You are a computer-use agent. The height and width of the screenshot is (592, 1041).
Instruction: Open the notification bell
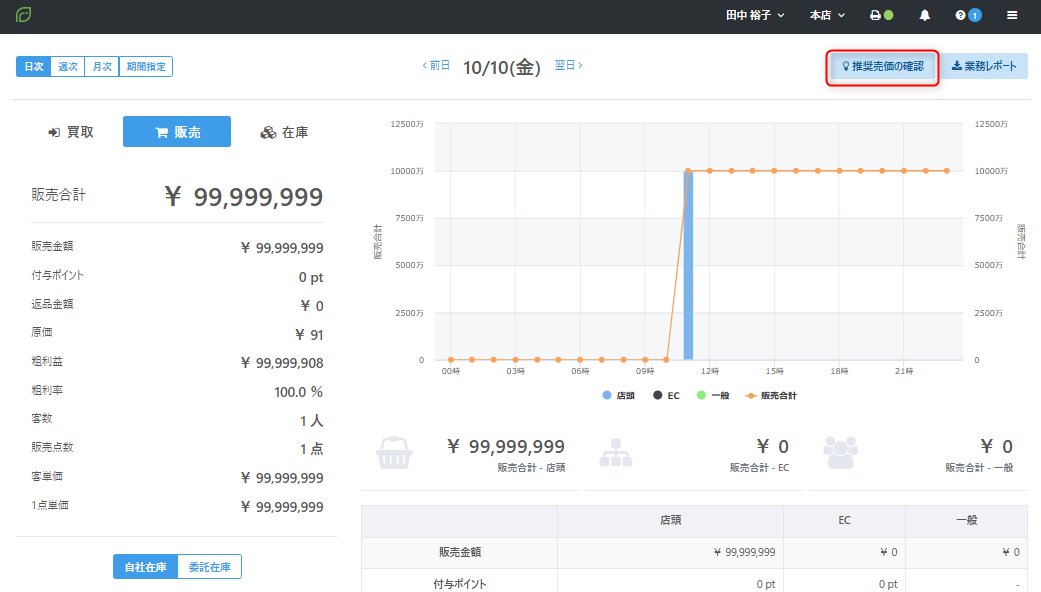coord(924,15)
